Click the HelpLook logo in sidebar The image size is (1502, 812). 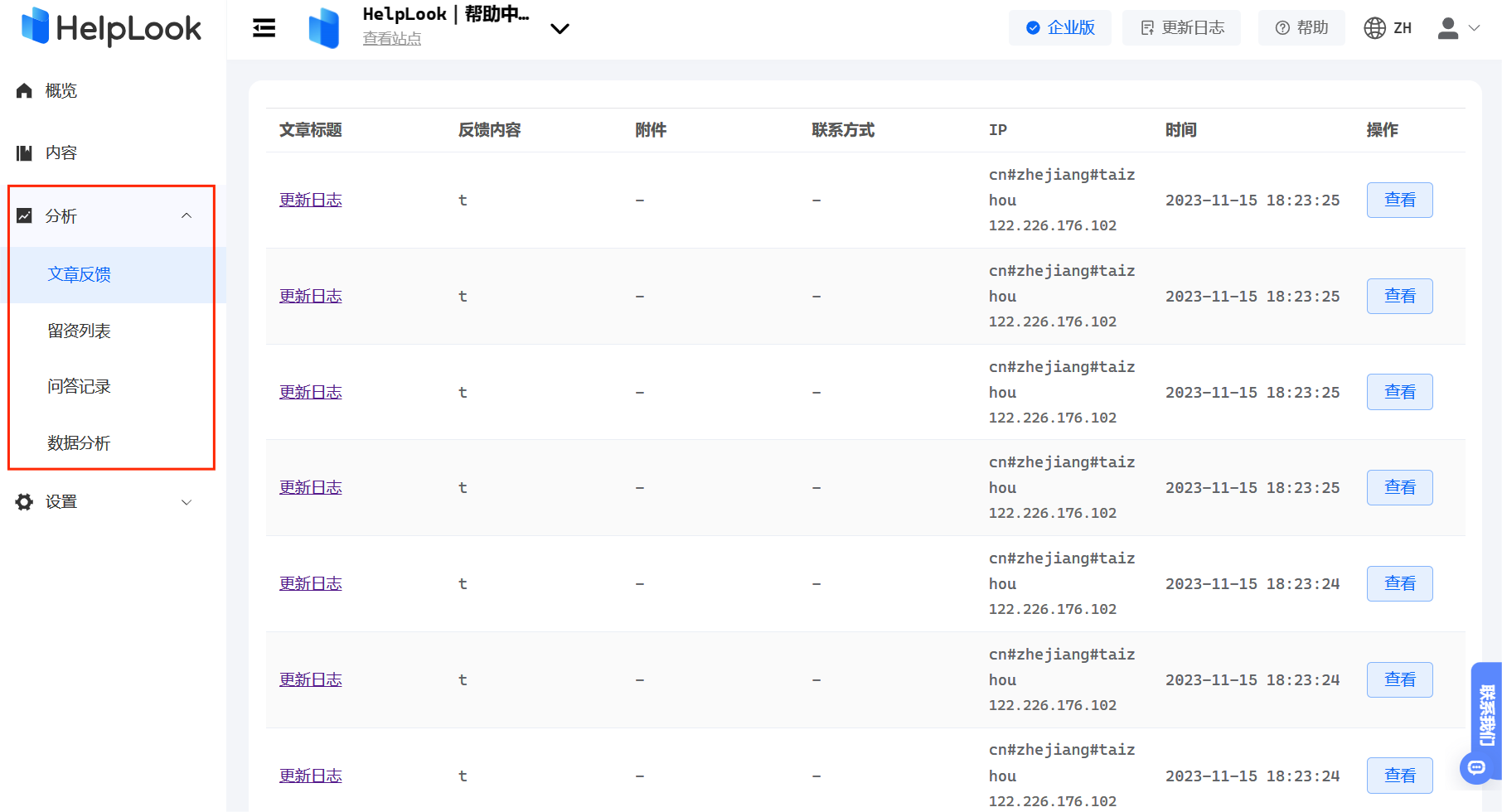coord(111,28)
